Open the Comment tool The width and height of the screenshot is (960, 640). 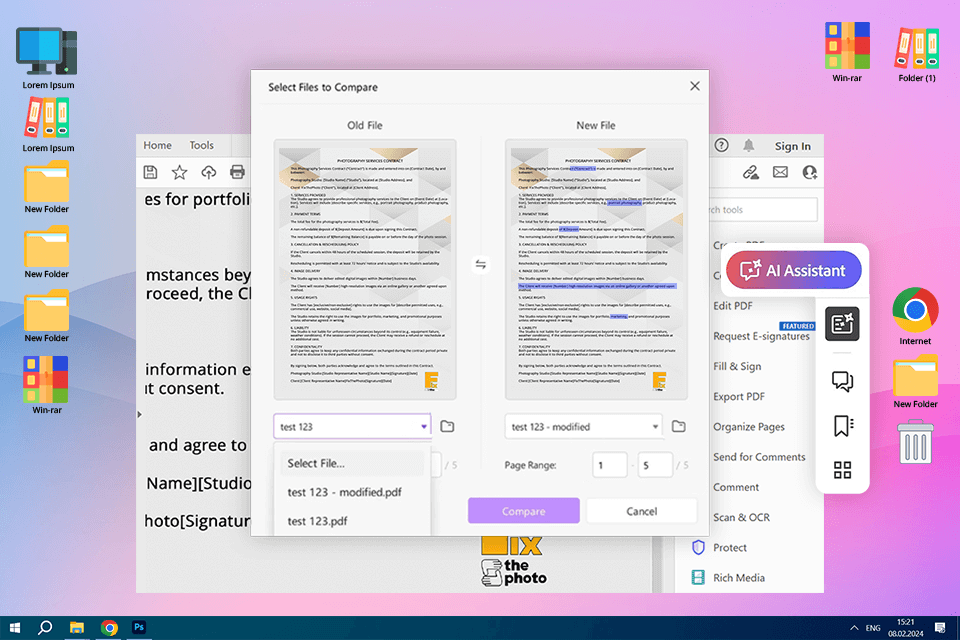point(736,487)
